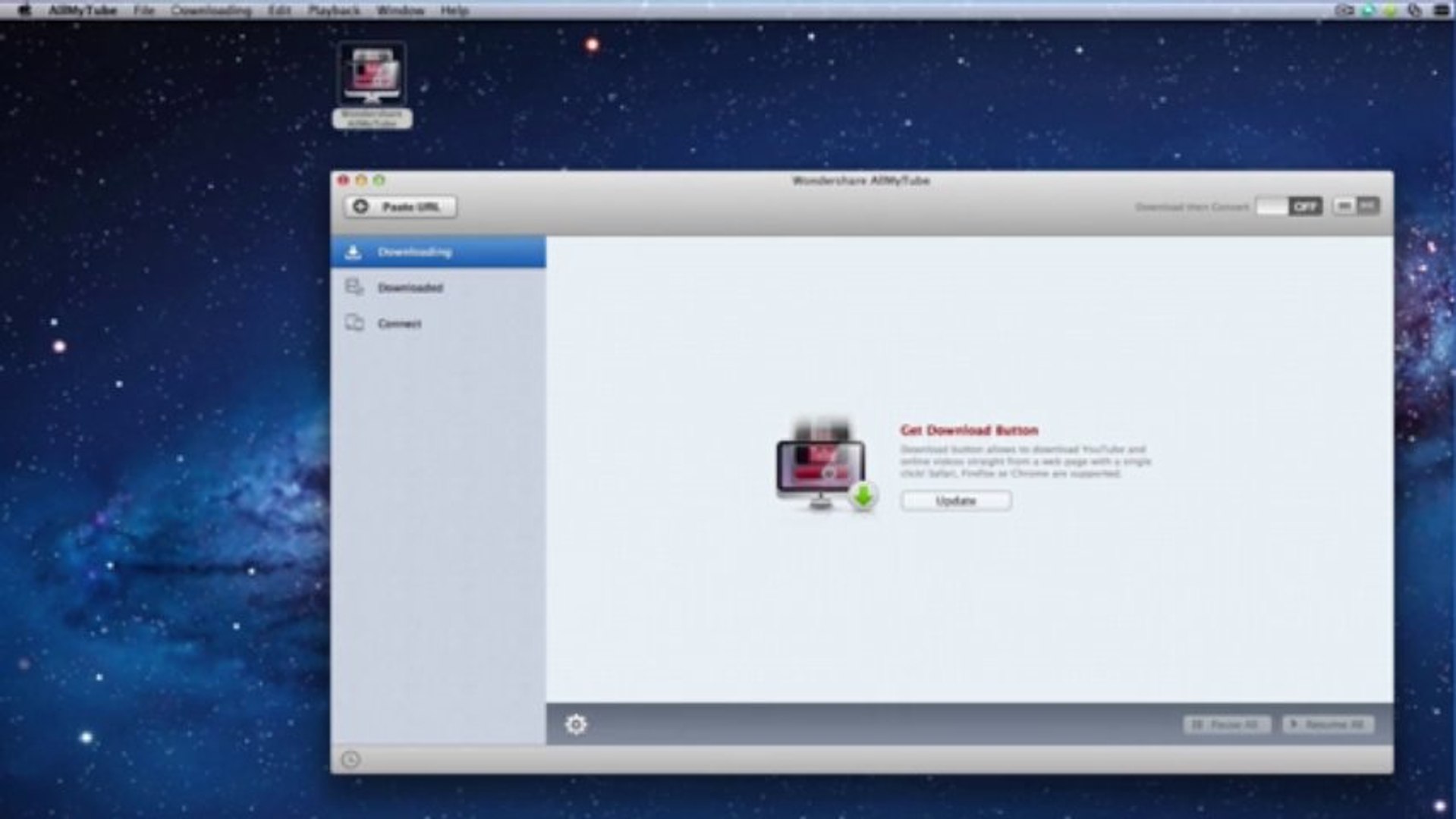Select Downloaded in the sidebar
Screen dimensions: 1456x819
[439, 287]
